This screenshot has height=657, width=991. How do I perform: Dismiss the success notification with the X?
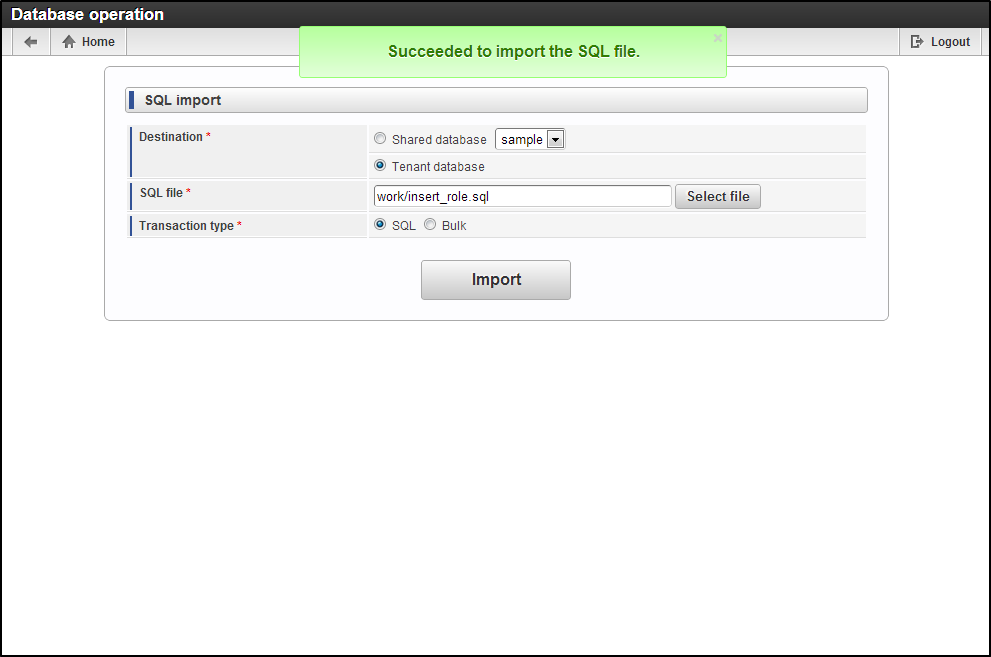point(717,38)
